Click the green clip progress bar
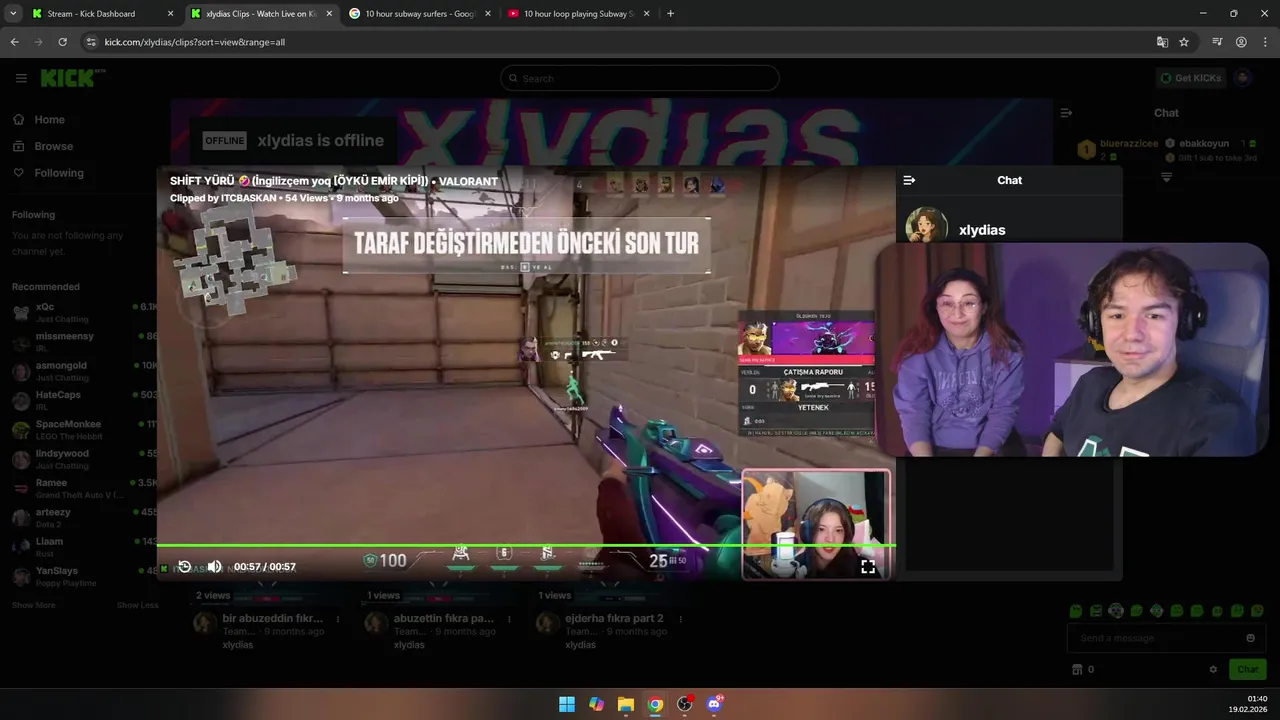The height and width of the screenshot is (720, 1280). pos(526,546)
